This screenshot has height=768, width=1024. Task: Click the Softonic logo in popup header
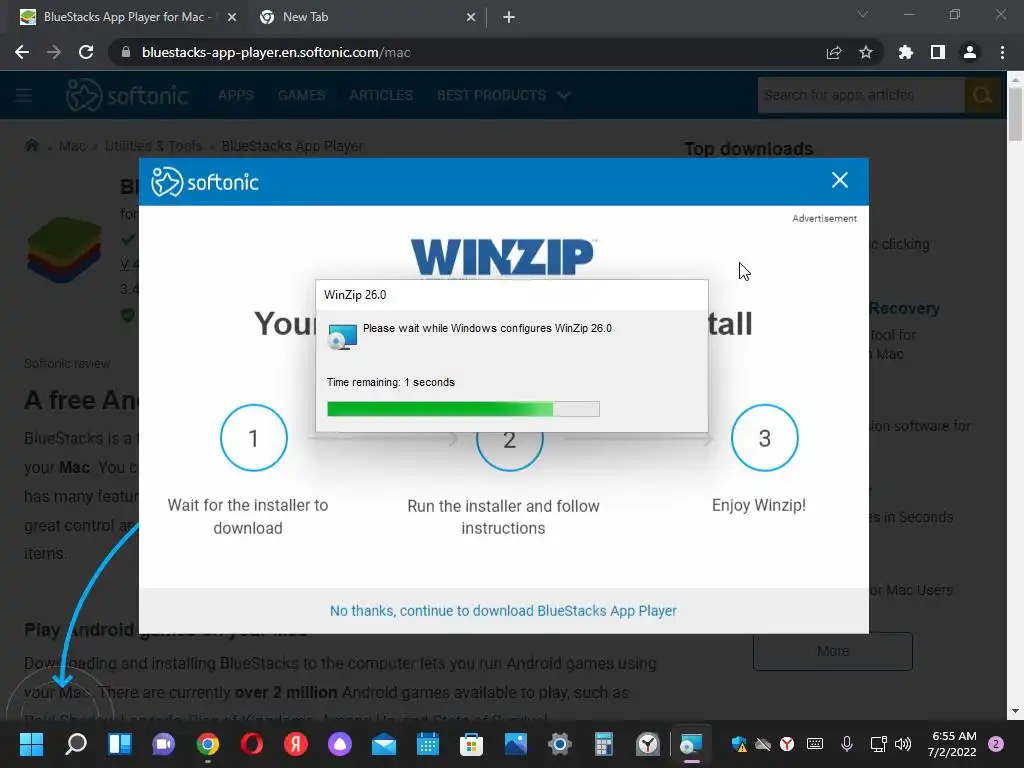tap(205, 182)
